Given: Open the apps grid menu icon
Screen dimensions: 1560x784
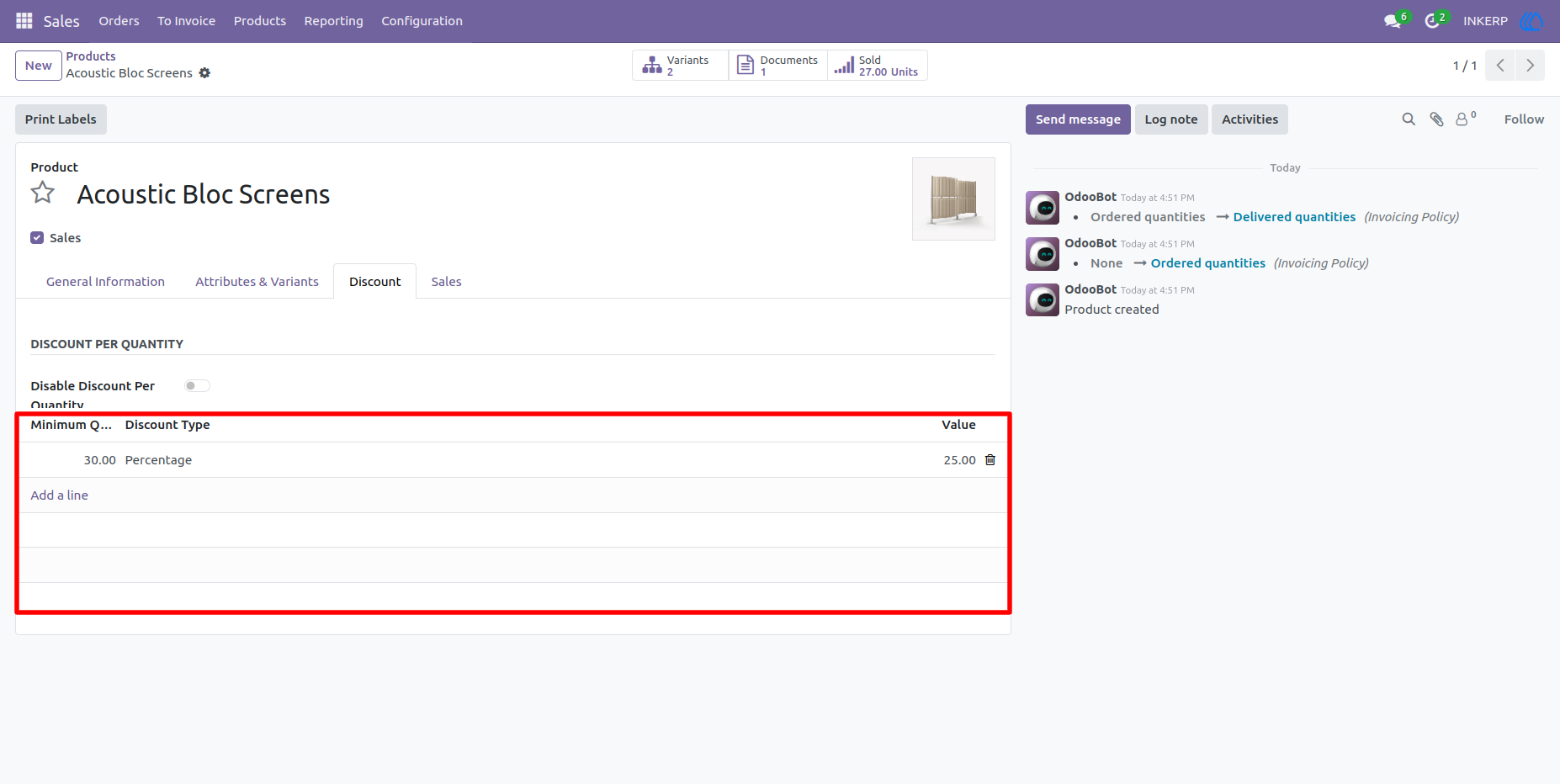Looking at the screenshot, I should pyautogui.click(x=24, y=20).
